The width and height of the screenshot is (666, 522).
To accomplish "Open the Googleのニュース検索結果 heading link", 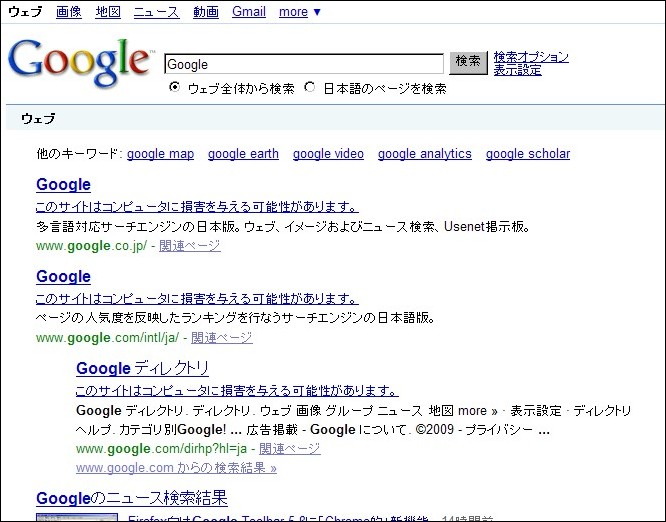I will 132,498.
